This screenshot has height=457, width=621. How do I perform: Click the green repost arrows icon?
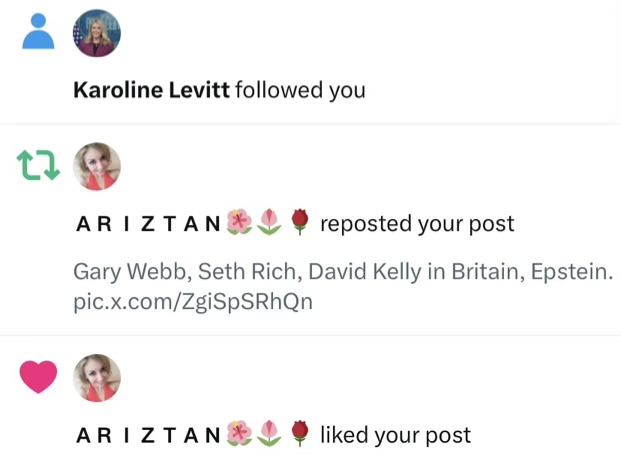coord(38,165)
